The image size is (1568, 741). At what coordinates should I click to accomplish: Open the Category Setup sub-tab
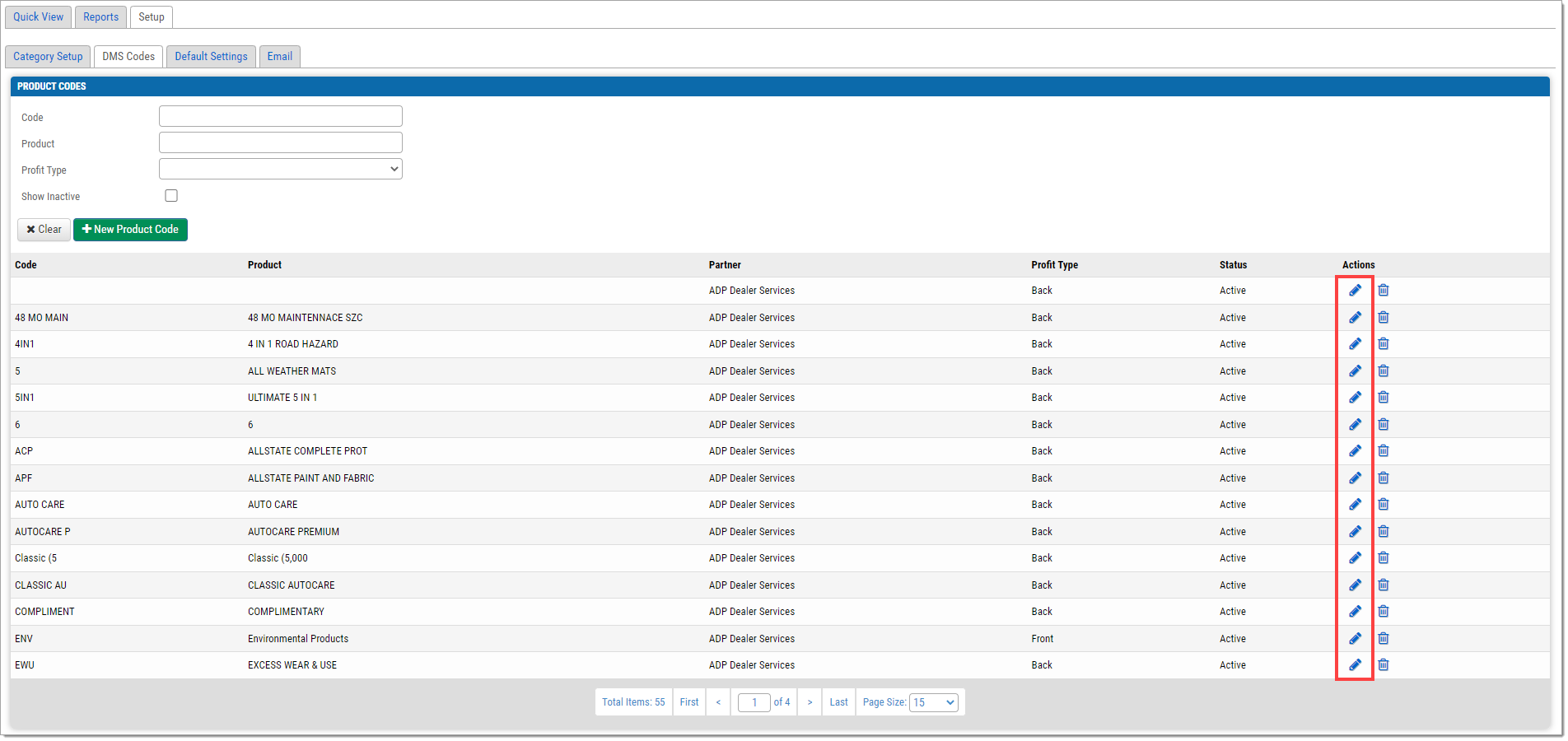pyautogui.click(x=48, y=56)
